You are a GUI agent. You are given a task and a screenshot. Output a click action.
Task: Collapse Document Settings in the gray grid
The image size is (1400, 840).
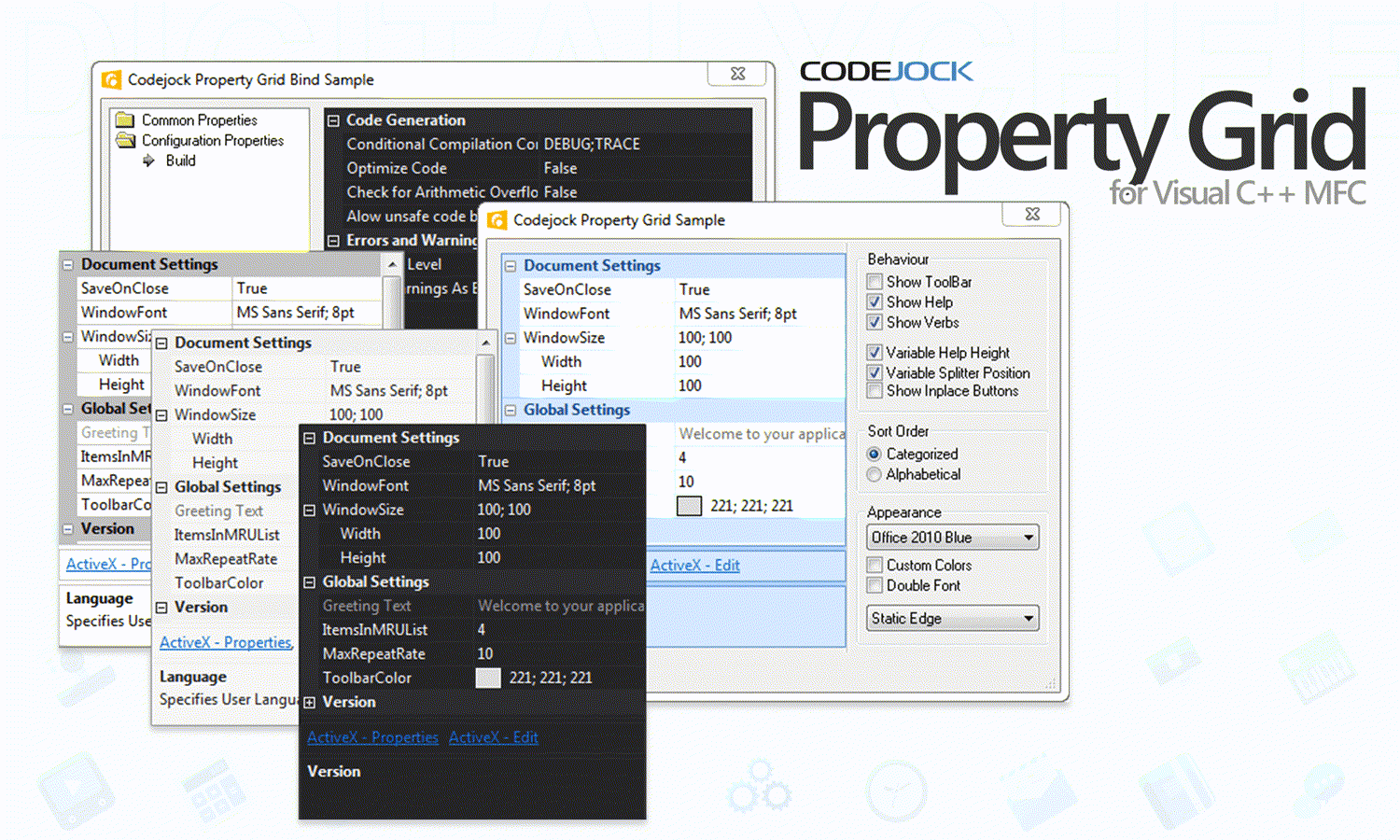[68, 265]
